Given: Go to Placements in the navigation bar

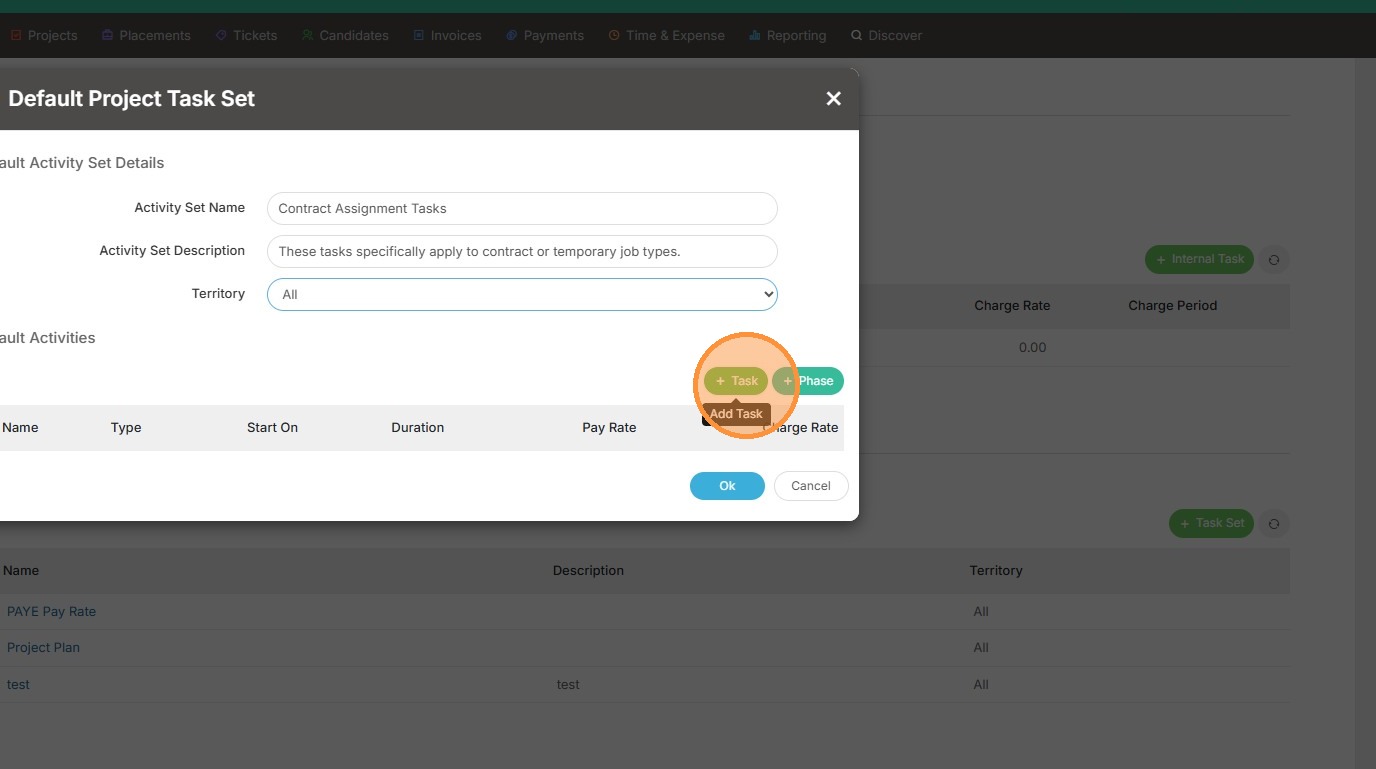Looking at the screenshot, I should tap(146, 35).
